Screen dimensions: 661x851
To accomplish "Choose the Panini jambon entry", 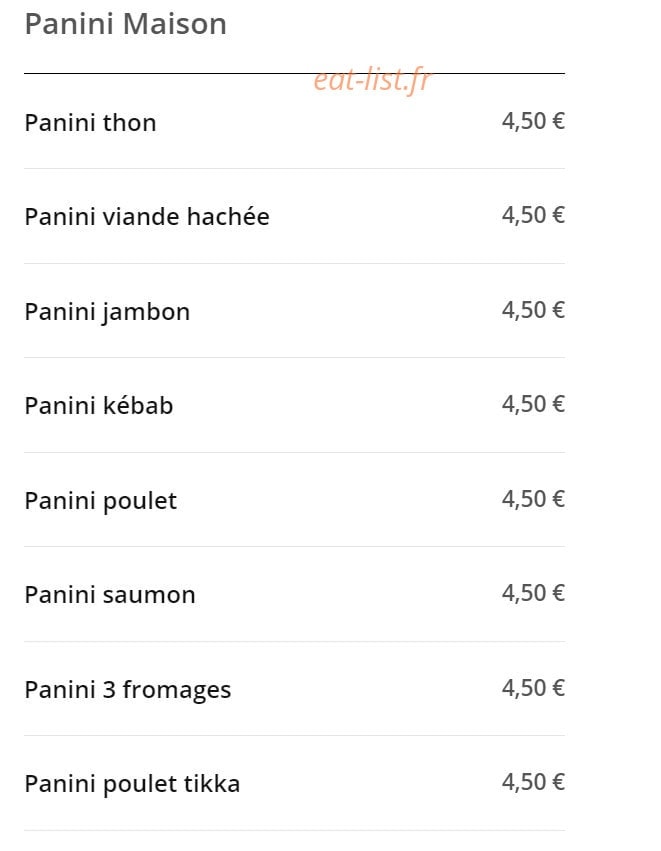I will (x=107, y=313).
